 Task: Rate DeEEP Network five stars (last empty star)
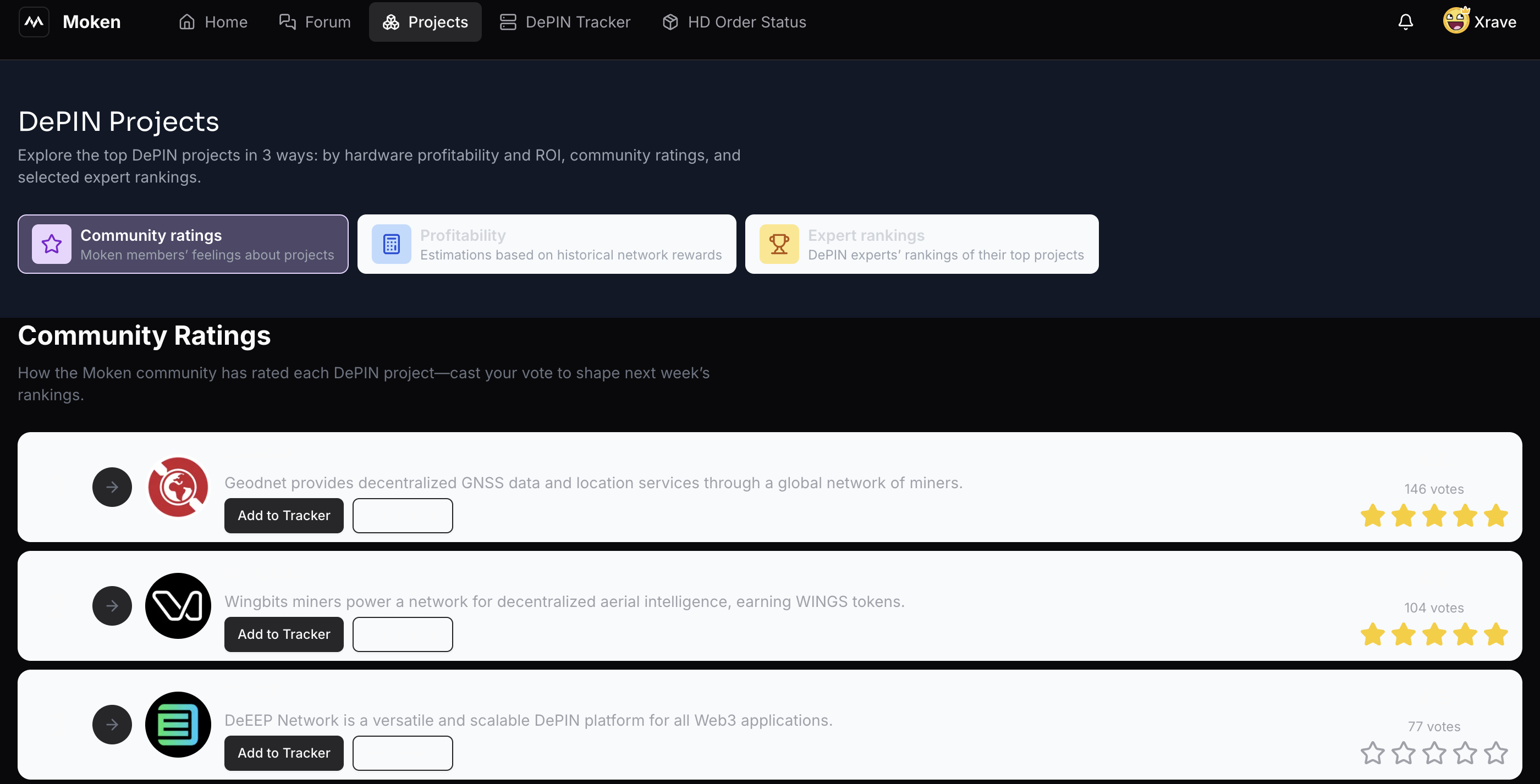point(1496,753)
